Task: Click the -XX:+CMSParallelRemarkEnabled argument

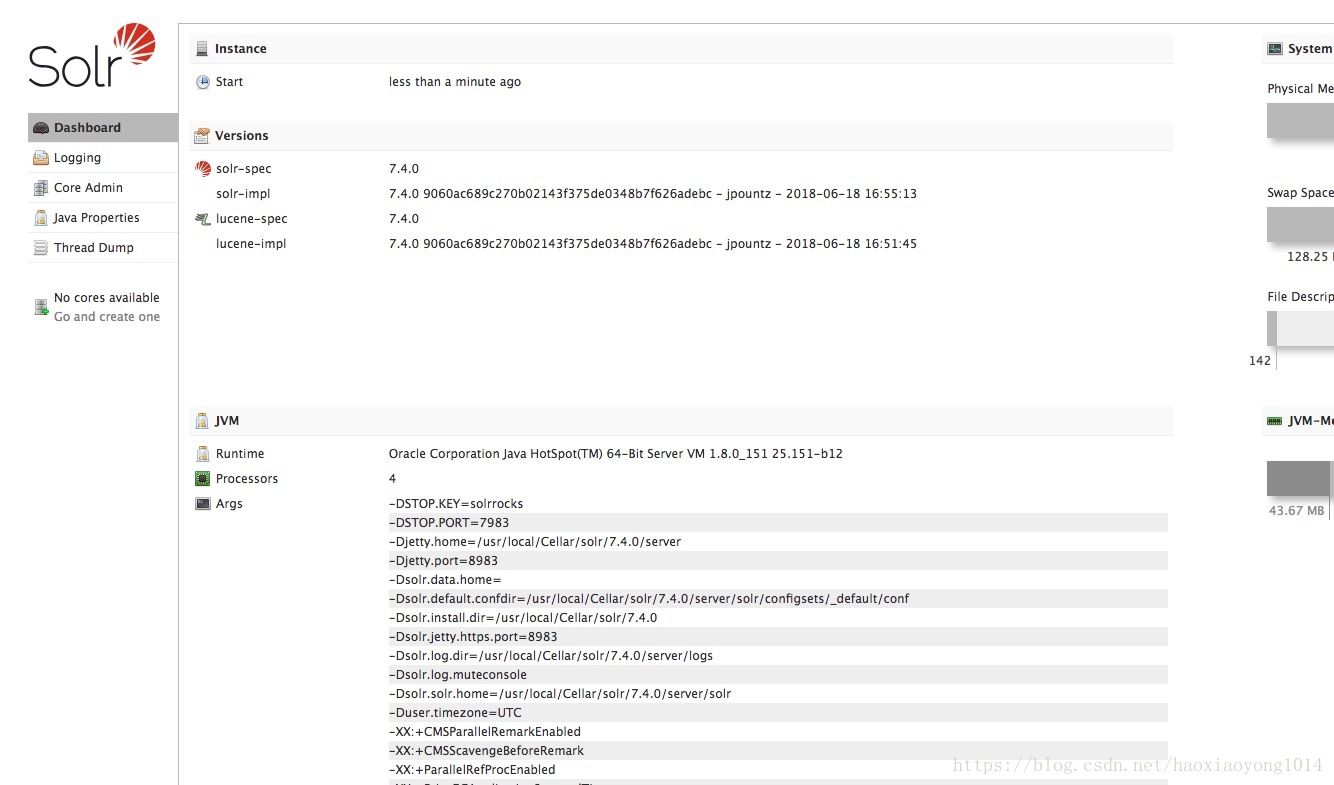Action: 485,732
